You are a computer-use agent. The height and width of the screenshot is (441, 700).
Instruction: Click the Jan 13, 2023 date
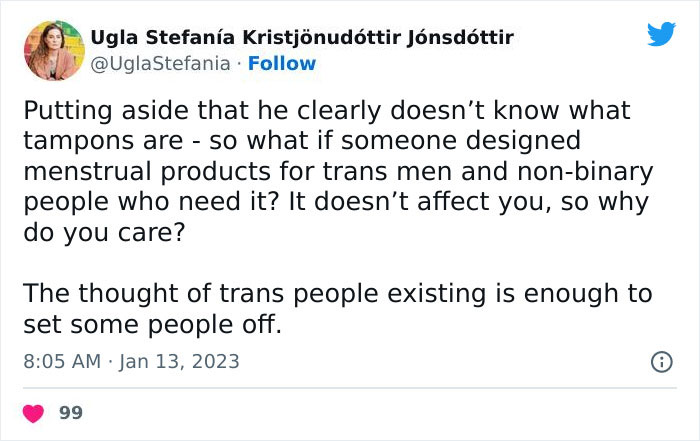pos(180,361)
